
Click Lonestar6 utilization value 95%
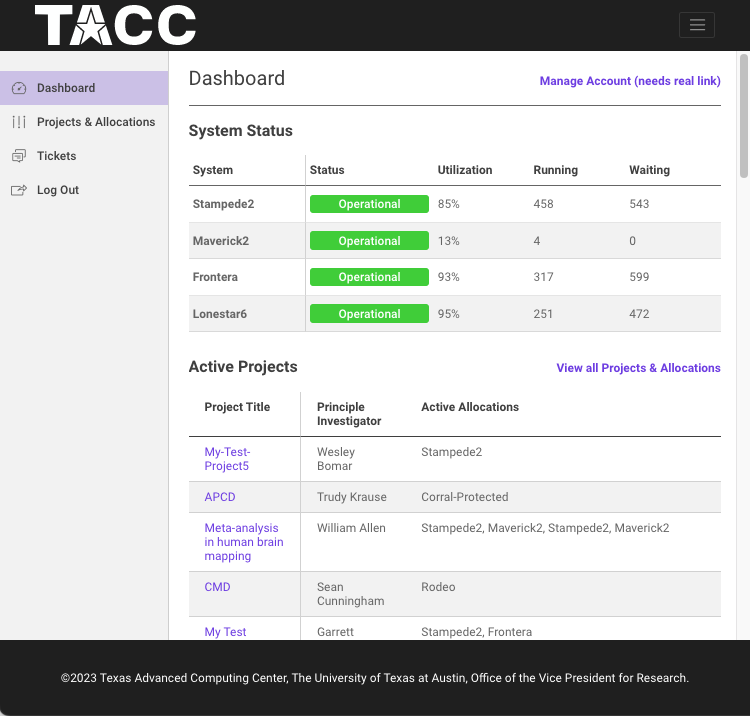pos(449,314)
